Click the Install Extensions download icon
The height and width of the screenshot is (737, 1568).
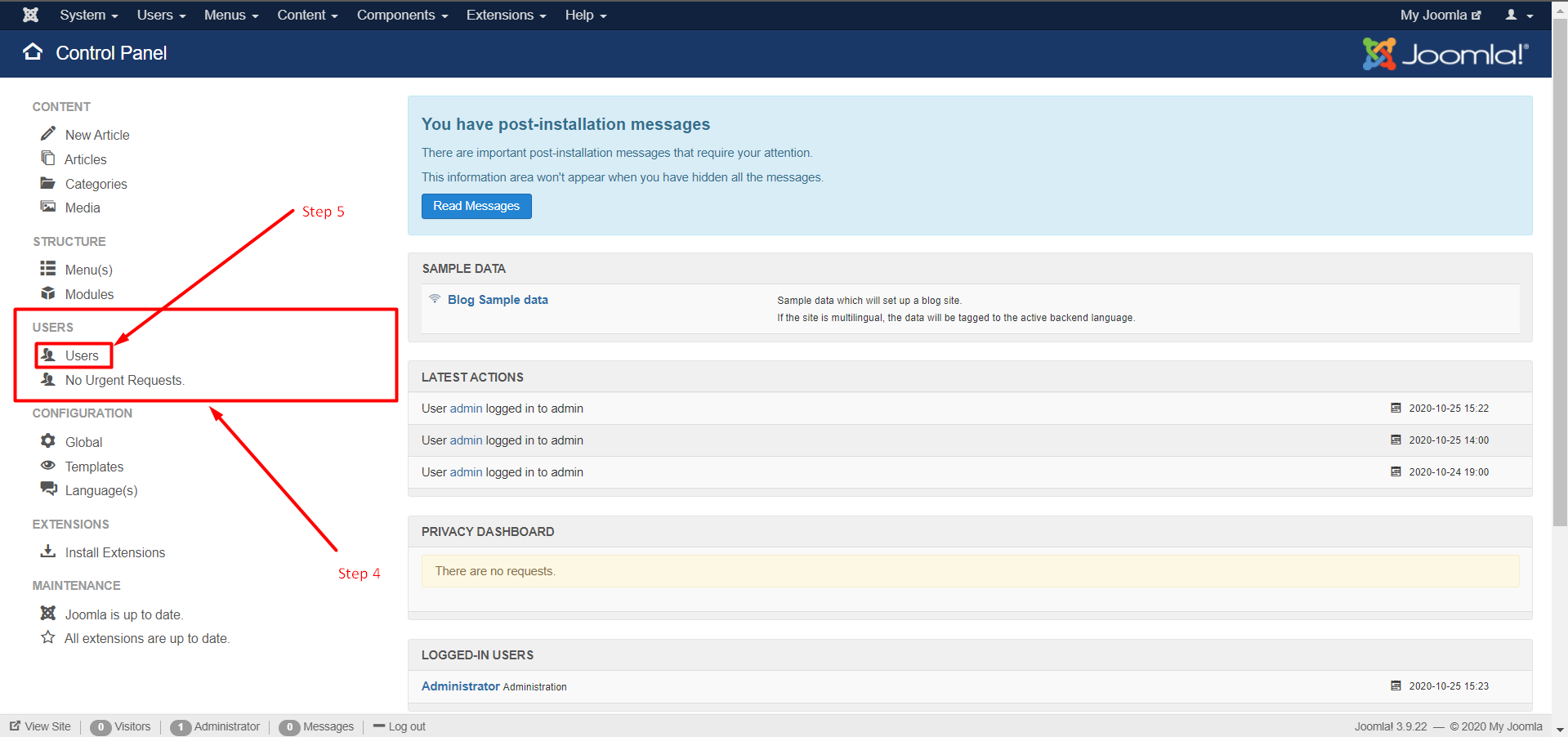coord(48,551)
